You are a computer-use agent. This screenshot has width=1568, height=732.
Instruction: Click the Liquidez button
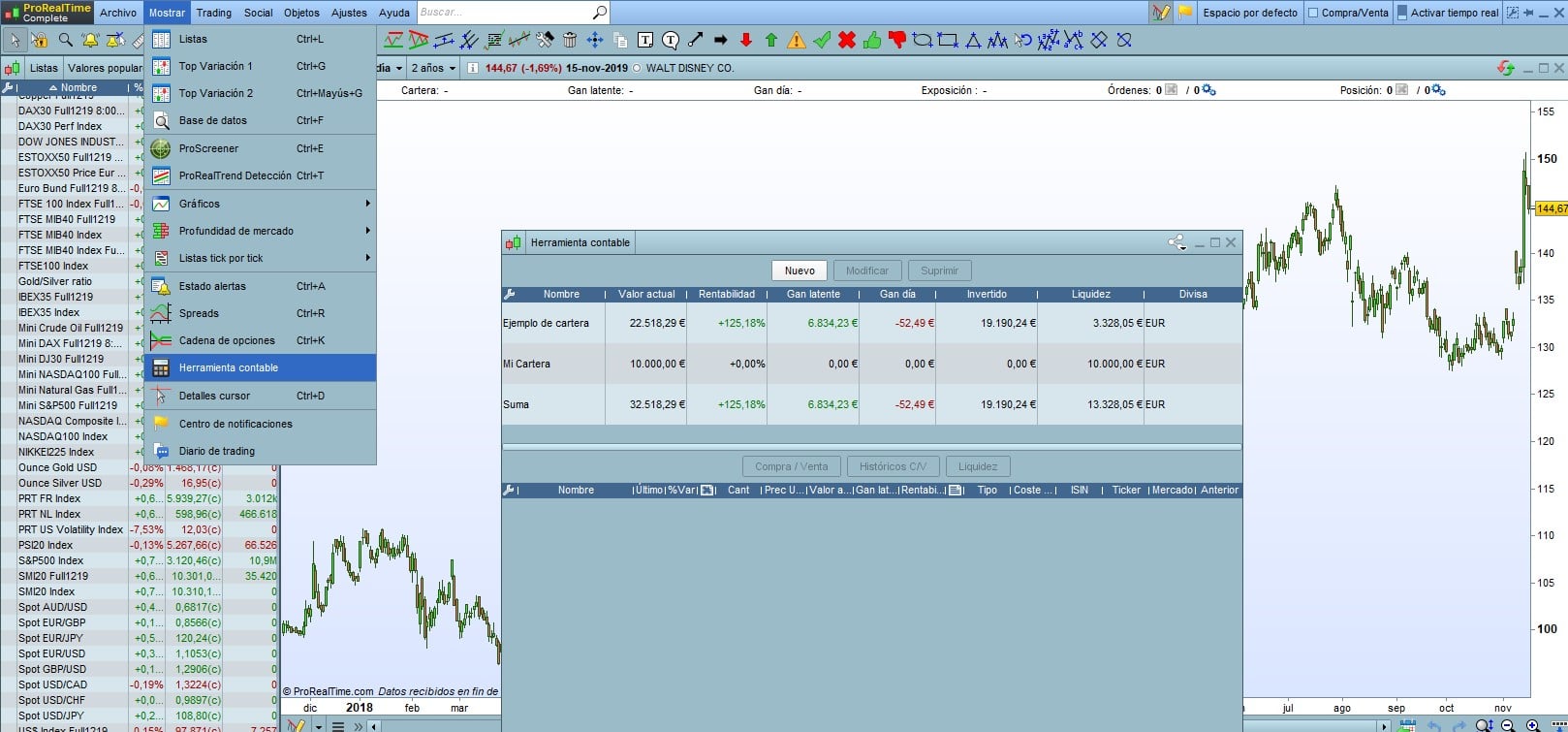[x=978, y=466]
